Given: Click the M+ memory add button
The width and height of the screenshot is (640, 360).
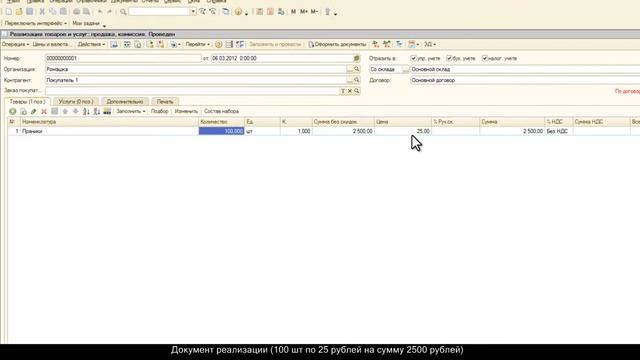Looking at the screenshot, I should 304,12.
